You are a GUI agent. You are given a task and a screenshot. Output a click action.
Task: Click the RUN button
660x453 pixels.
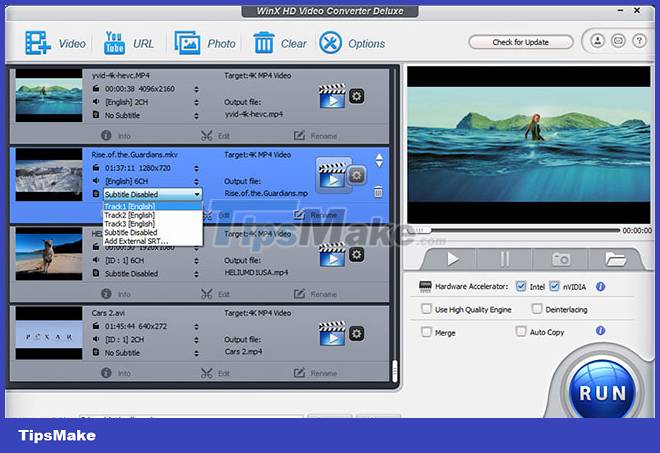pyautogui.click(x=601, y=393)
